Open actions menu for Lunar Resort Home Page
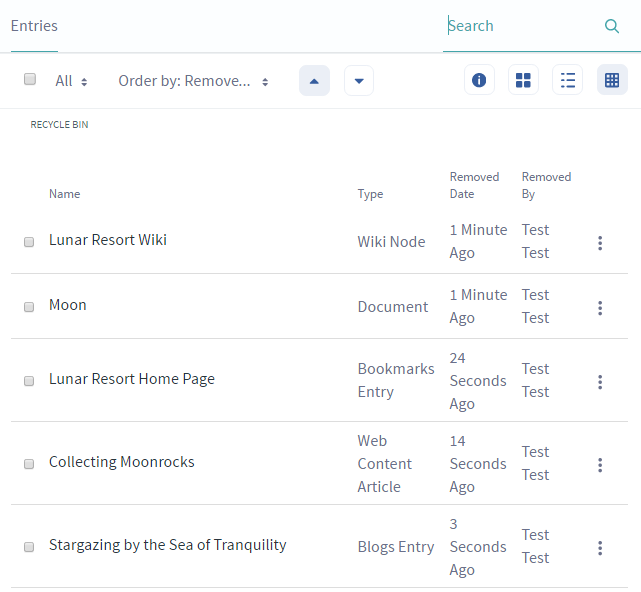This screenshot has height=592, width=641. pyautogui.click(x=600, y=382)
